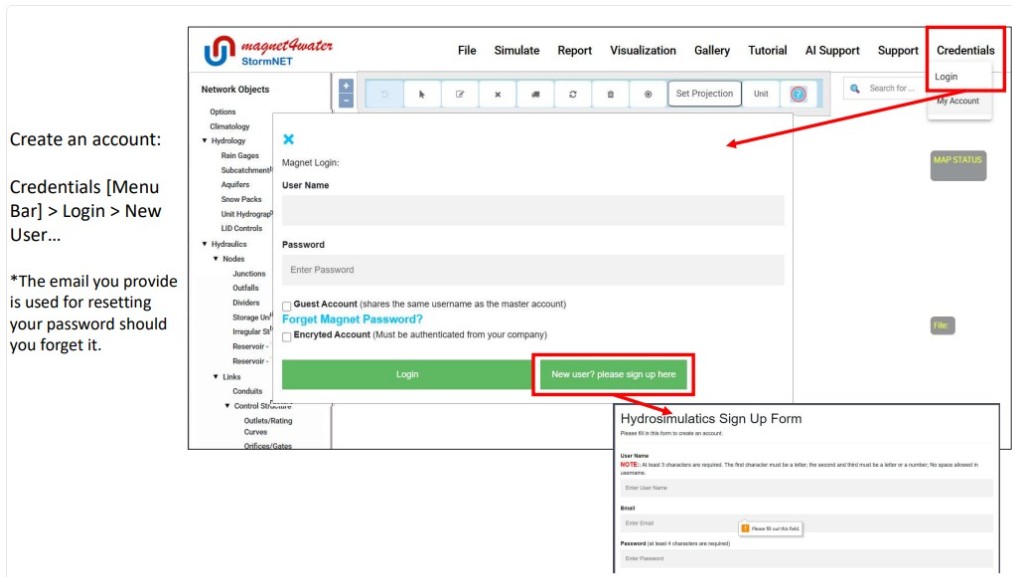Tick the Guest Account checkbox
This screenshot has height=577, width=1012.
(287, 306)
